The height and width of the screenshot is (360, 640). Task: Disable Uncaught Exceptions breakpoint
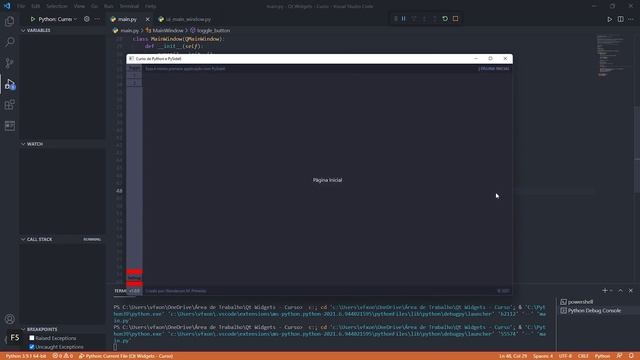click(x=32, y=347)
